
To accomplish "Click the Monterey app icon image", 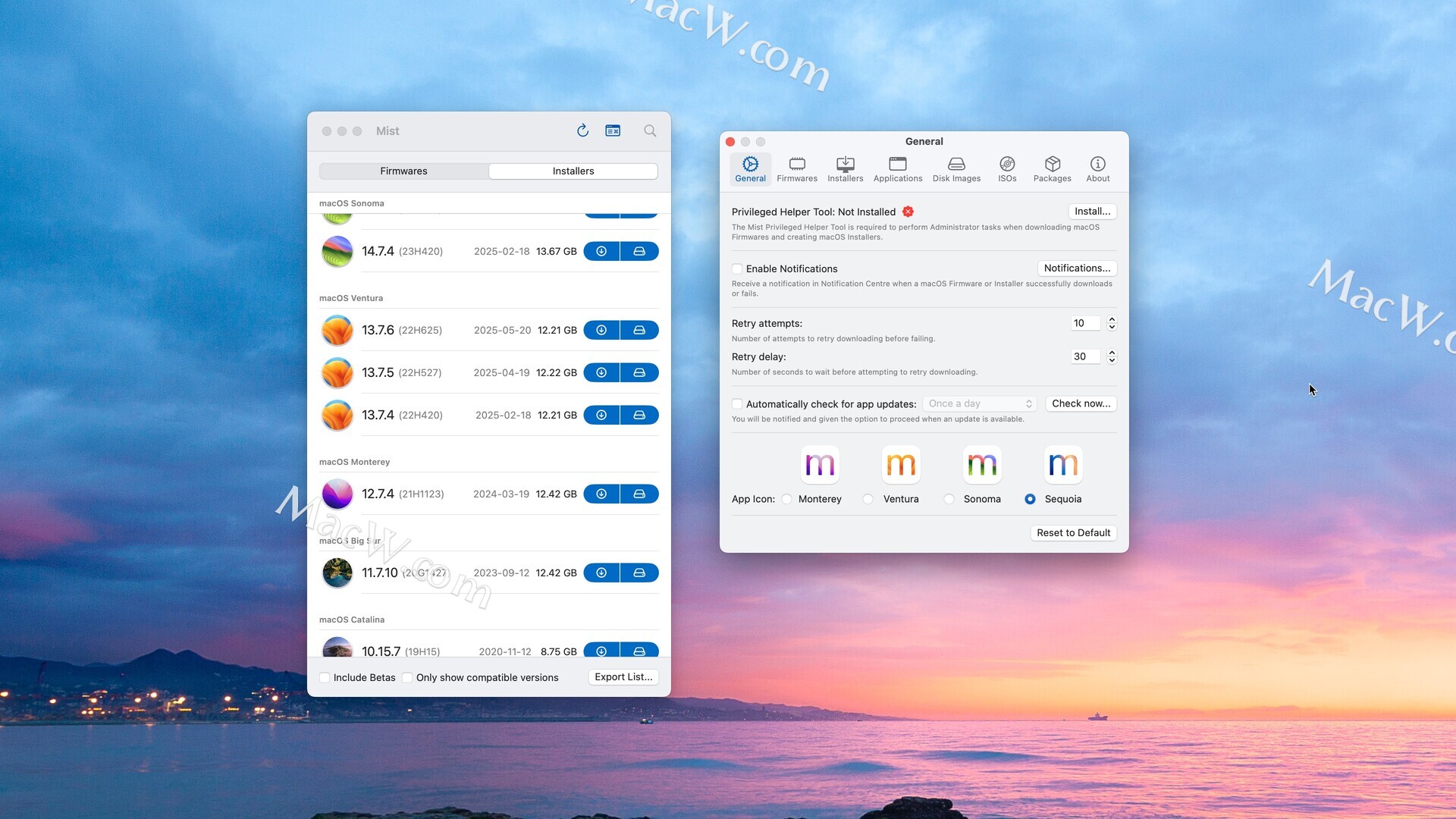I will pyautogui.click(x=820, y=464).
